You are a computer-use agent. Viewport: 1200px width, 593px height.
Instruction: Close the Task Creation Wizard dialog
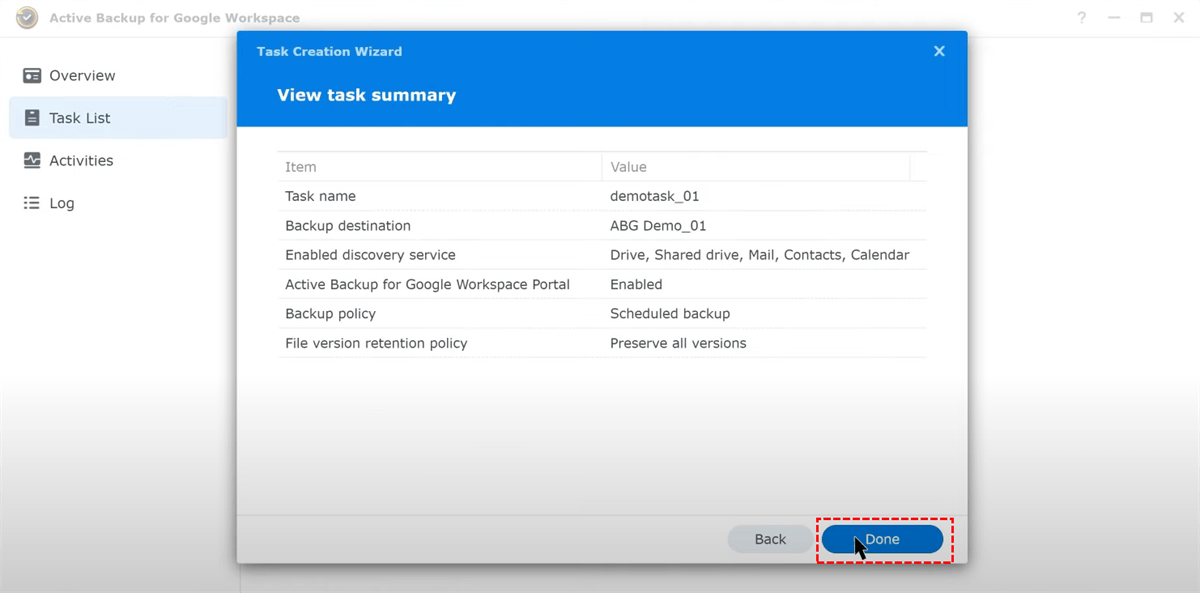[x=939, y=51]
